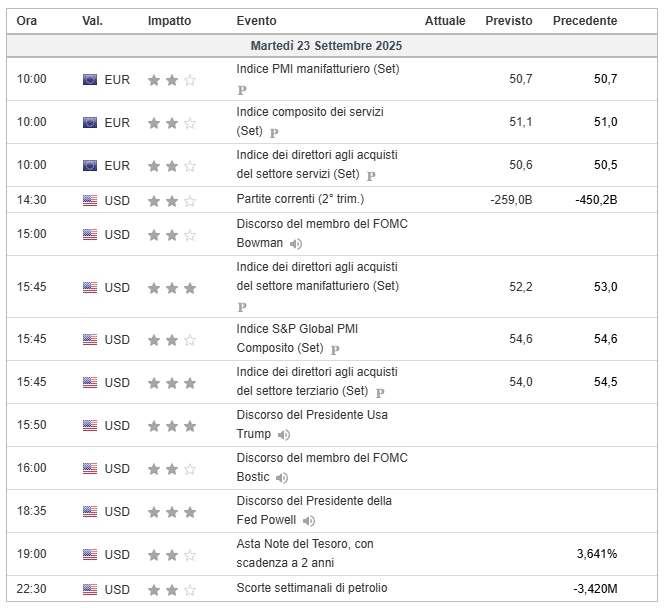Click the speaker icon next to Bowman
Viewport: 666px width, 608px height.
tap(296, 244)
